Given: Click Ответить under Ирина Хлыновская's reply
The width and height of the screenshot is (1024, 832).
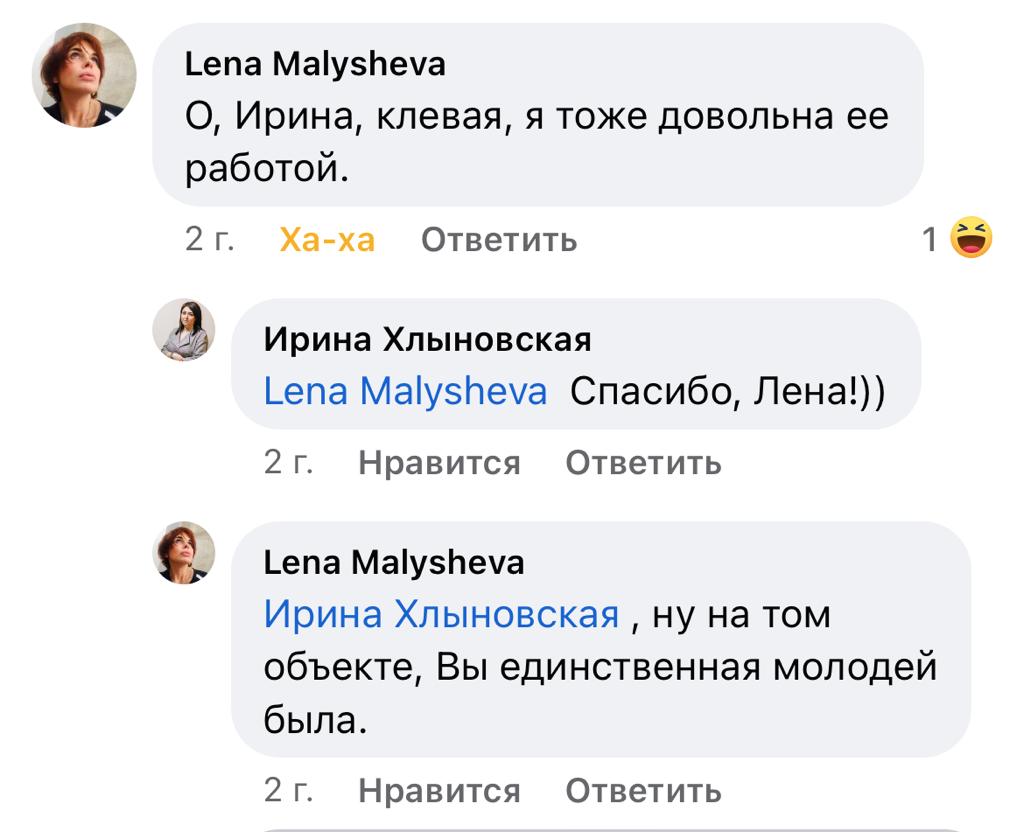Looking at the screenshot, I should 643,463.
